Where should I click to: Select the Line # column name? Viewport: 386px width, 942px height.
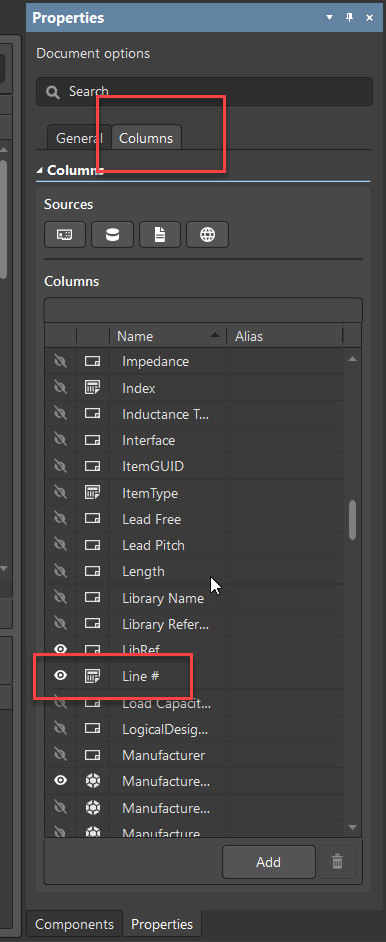(140, 676)
